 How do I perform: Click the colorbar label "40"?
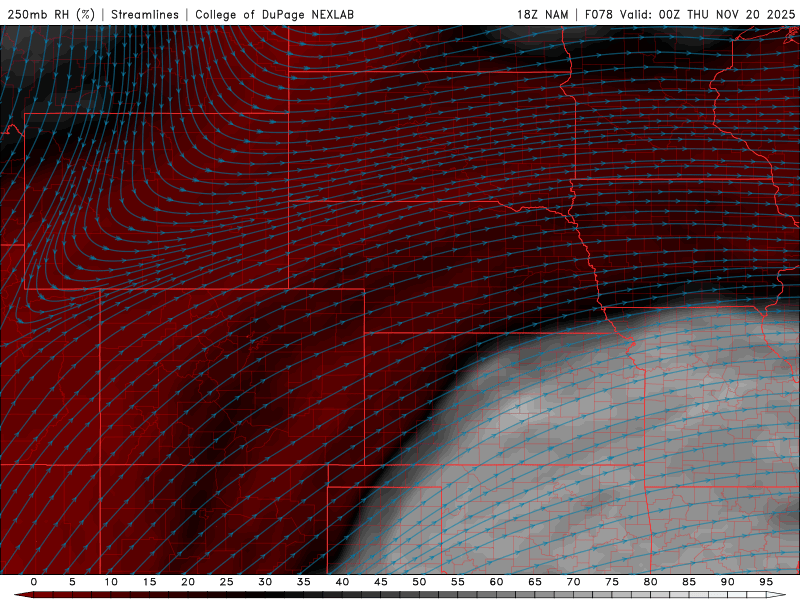tap(342, 582)
